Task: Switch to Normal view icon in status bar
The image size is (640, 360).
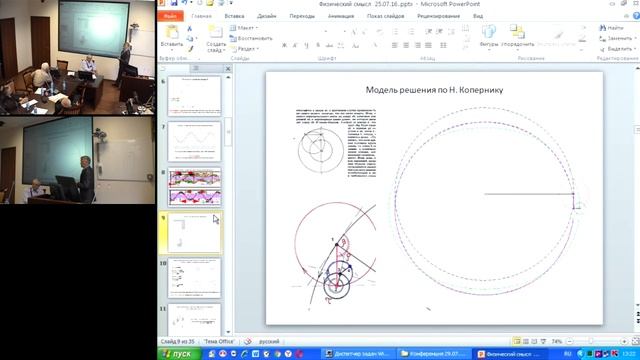Action: 517,341
